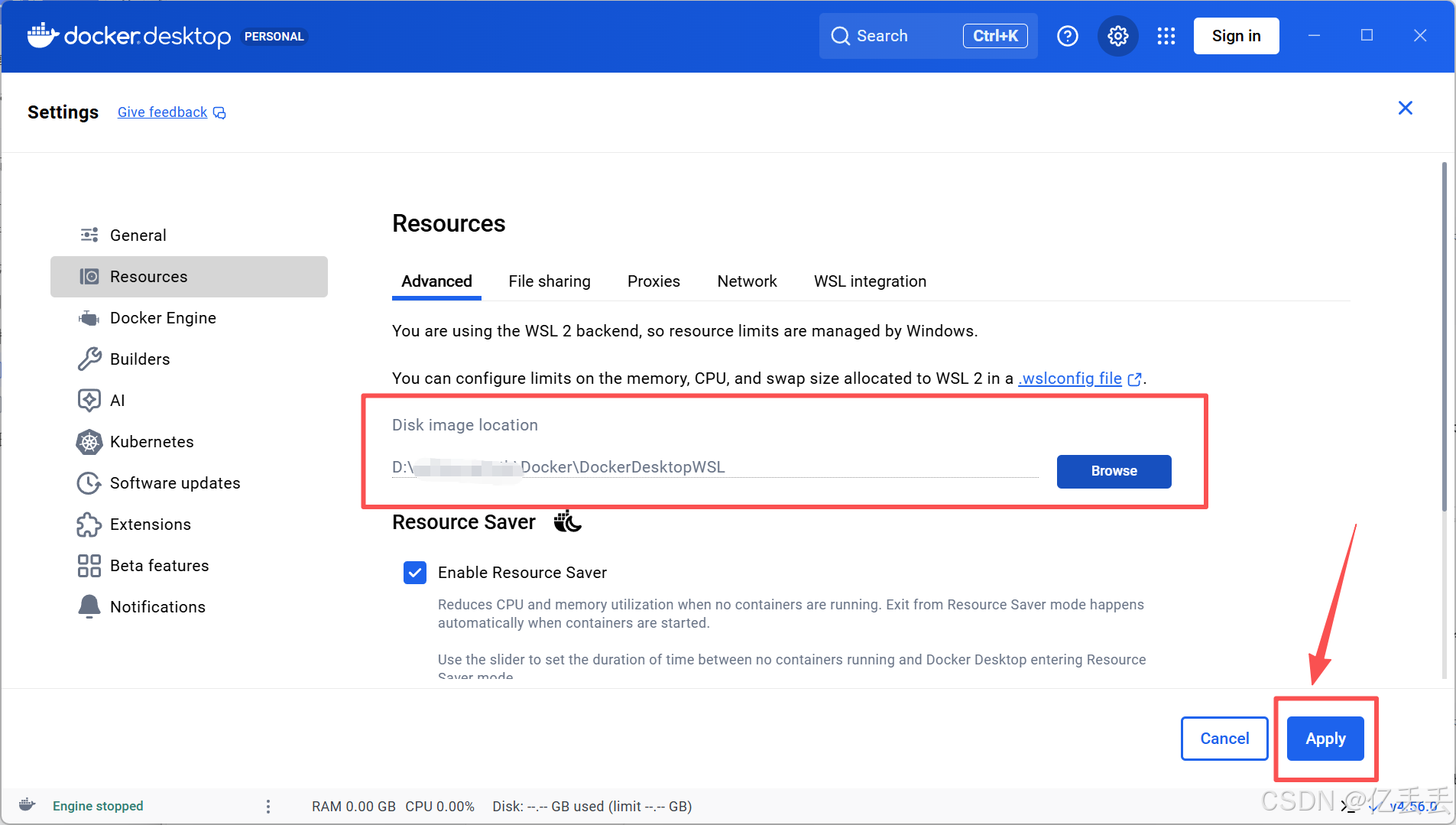The width and height of the screenshot is (1456, 825).
Task: Click the Disk used status text
Action: click(x=592, y=806)
